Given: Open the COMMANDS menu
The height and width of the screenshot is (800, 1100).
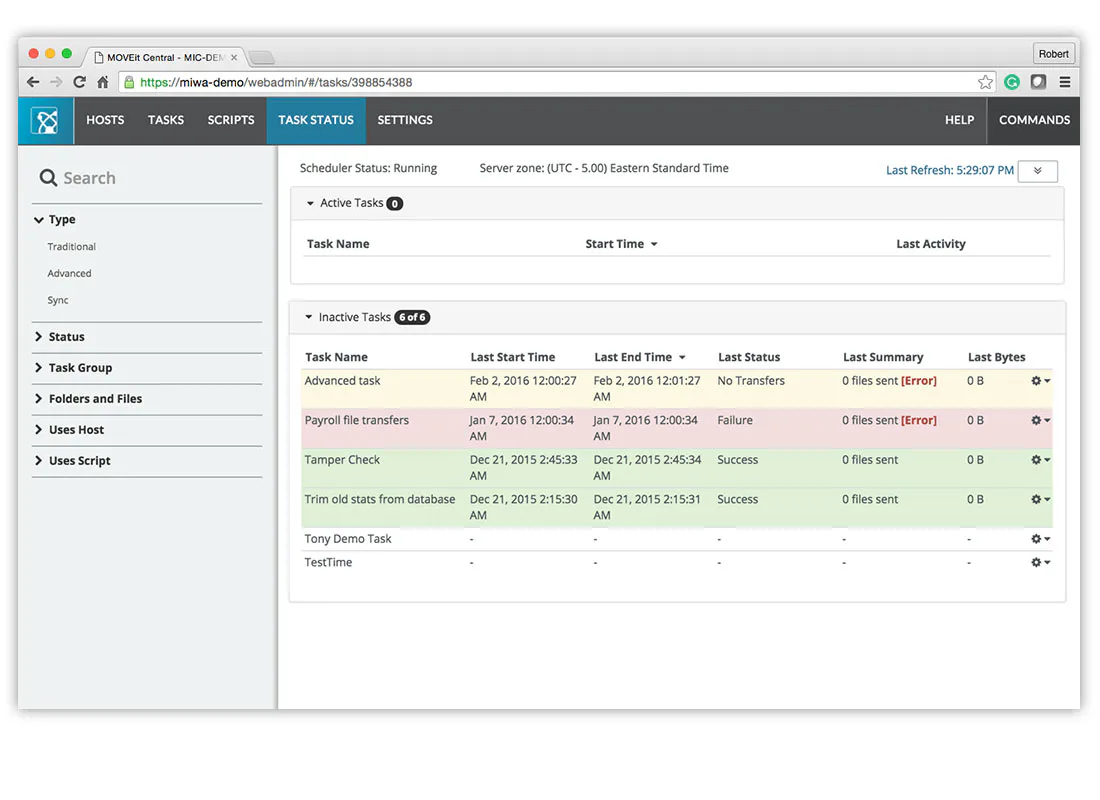Looking at the screenshot, I should [x=1034, y=120].
